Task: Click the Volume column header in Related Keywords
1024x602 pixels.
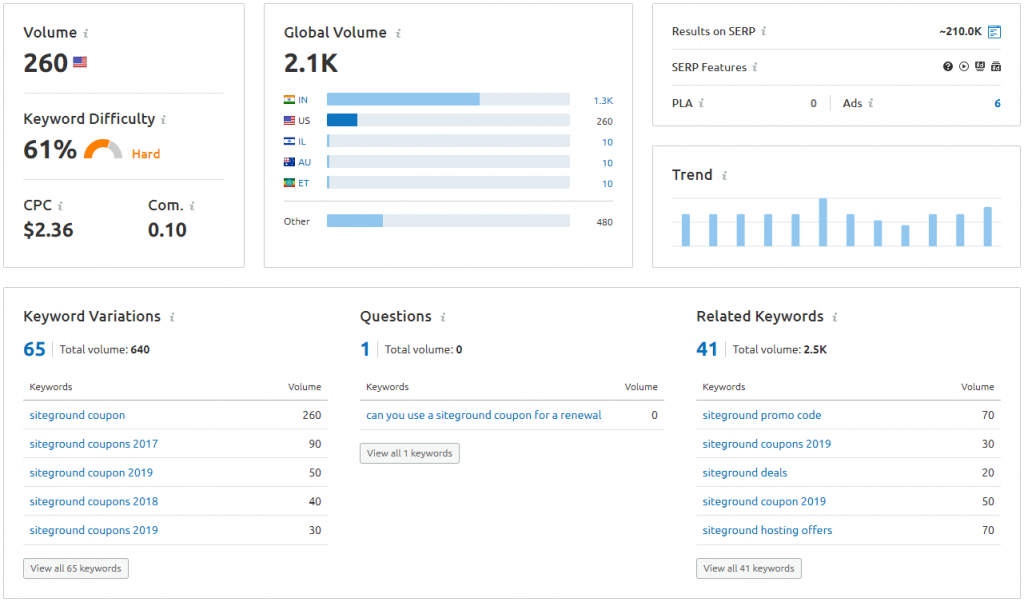Action: pyautogui.click(x=978, y=387)
